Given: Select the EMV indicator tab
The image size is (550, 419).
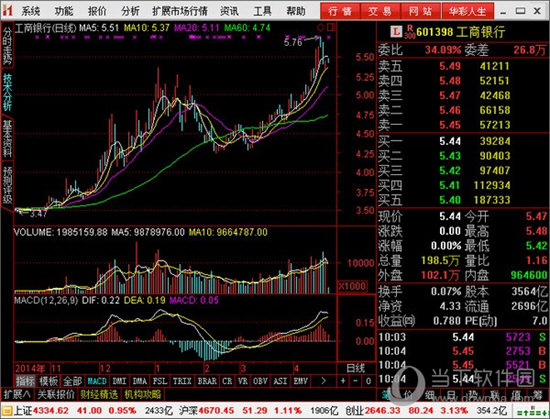Looking at the screenshot, I should tap(301, 381).
